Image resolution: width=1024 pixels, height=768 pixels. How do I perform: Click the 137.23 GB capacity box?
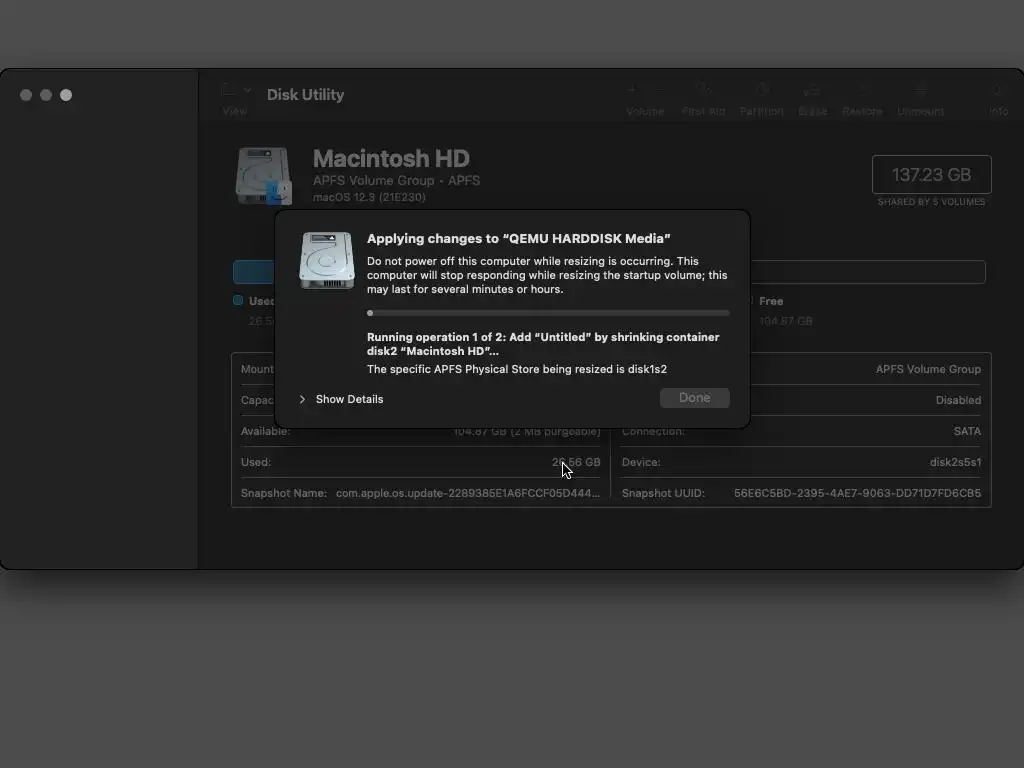tap(931, 174)
